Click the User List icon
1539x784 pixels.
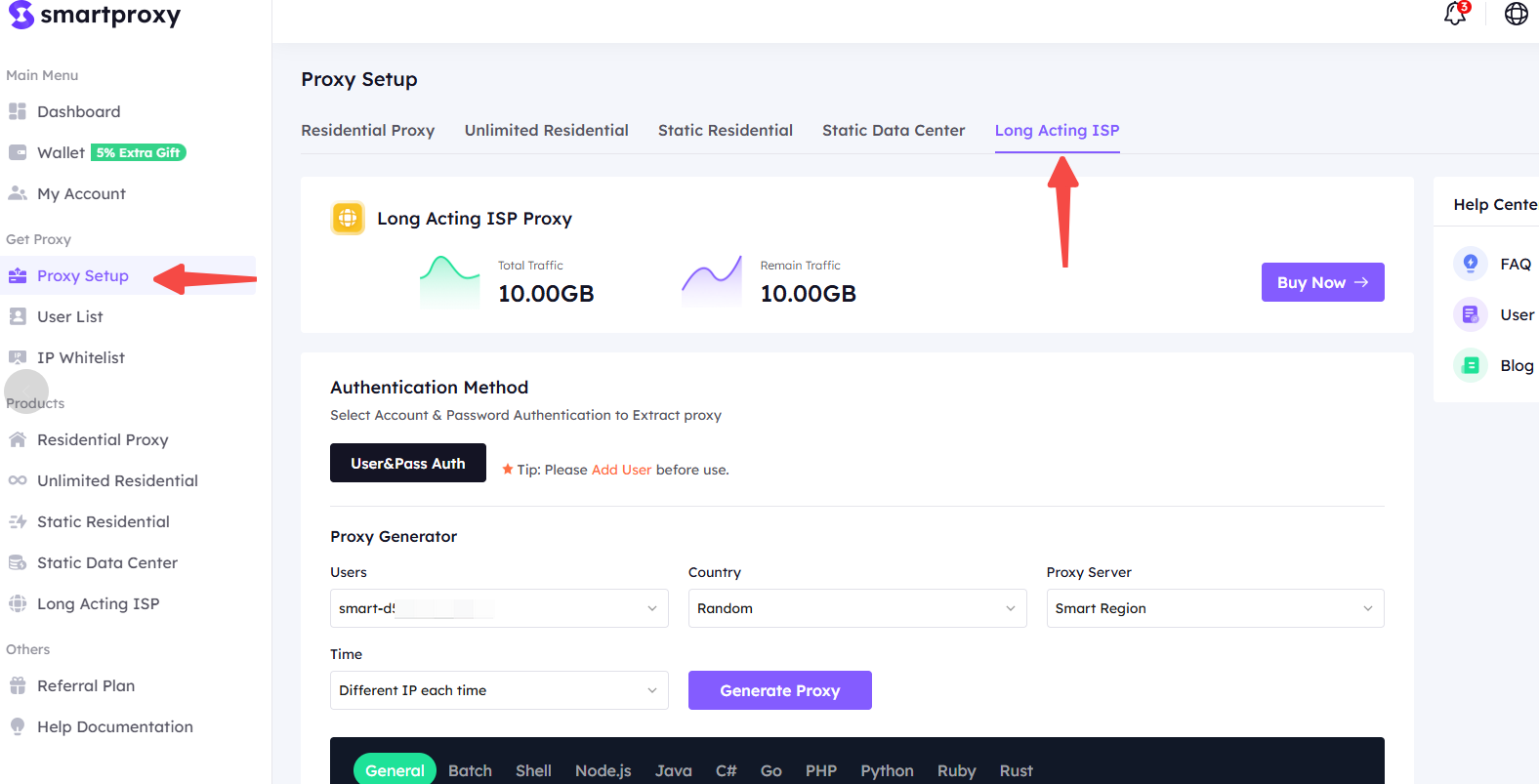[x=18, y=316]
